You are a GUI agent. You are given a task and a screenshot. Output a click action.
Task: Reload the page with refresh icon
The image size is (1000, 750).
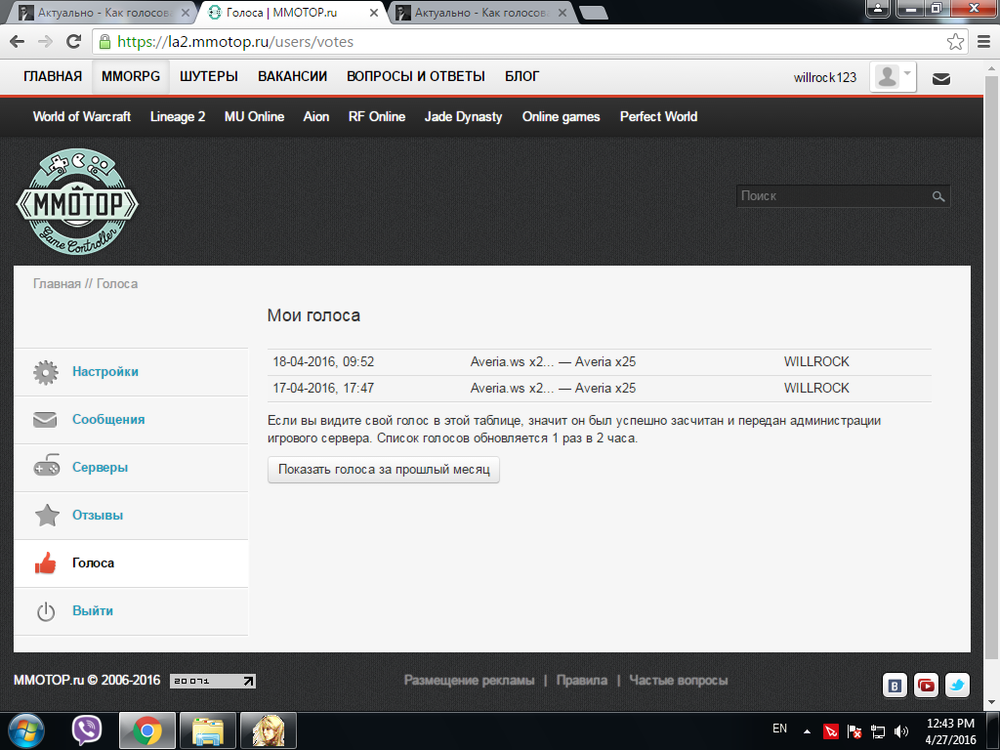click(x=73, y=42)
